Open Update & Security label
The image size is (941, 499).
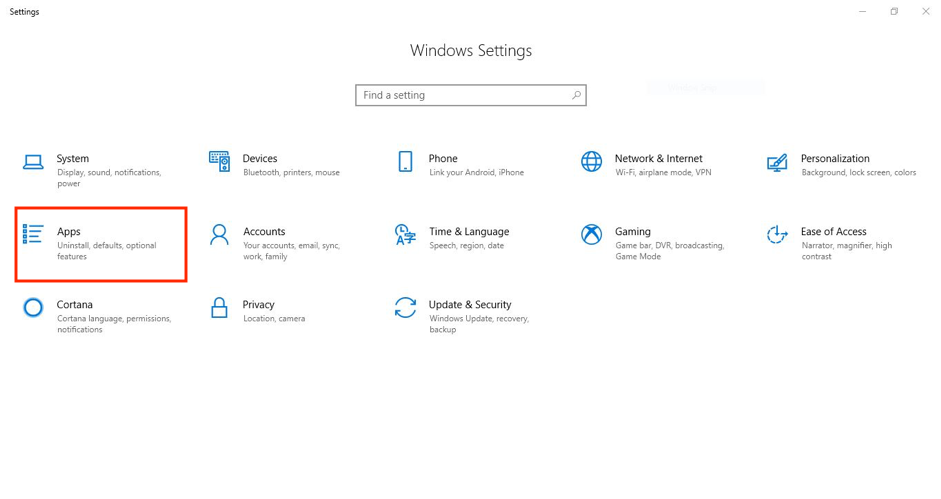pos(470,305)
